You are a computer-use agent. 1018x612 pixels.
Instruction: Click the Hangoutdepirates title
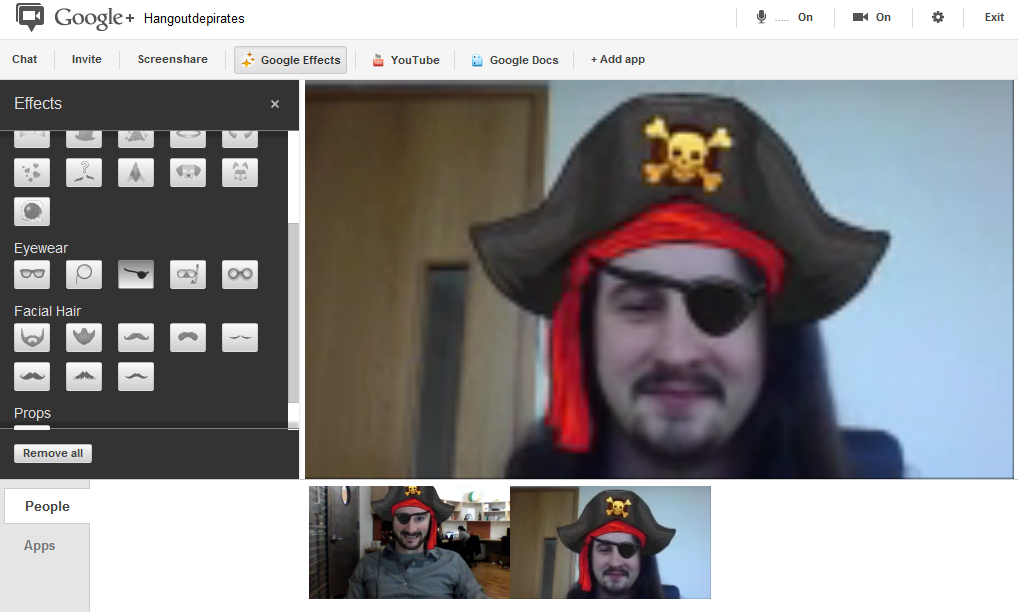[x=194, y=18]
